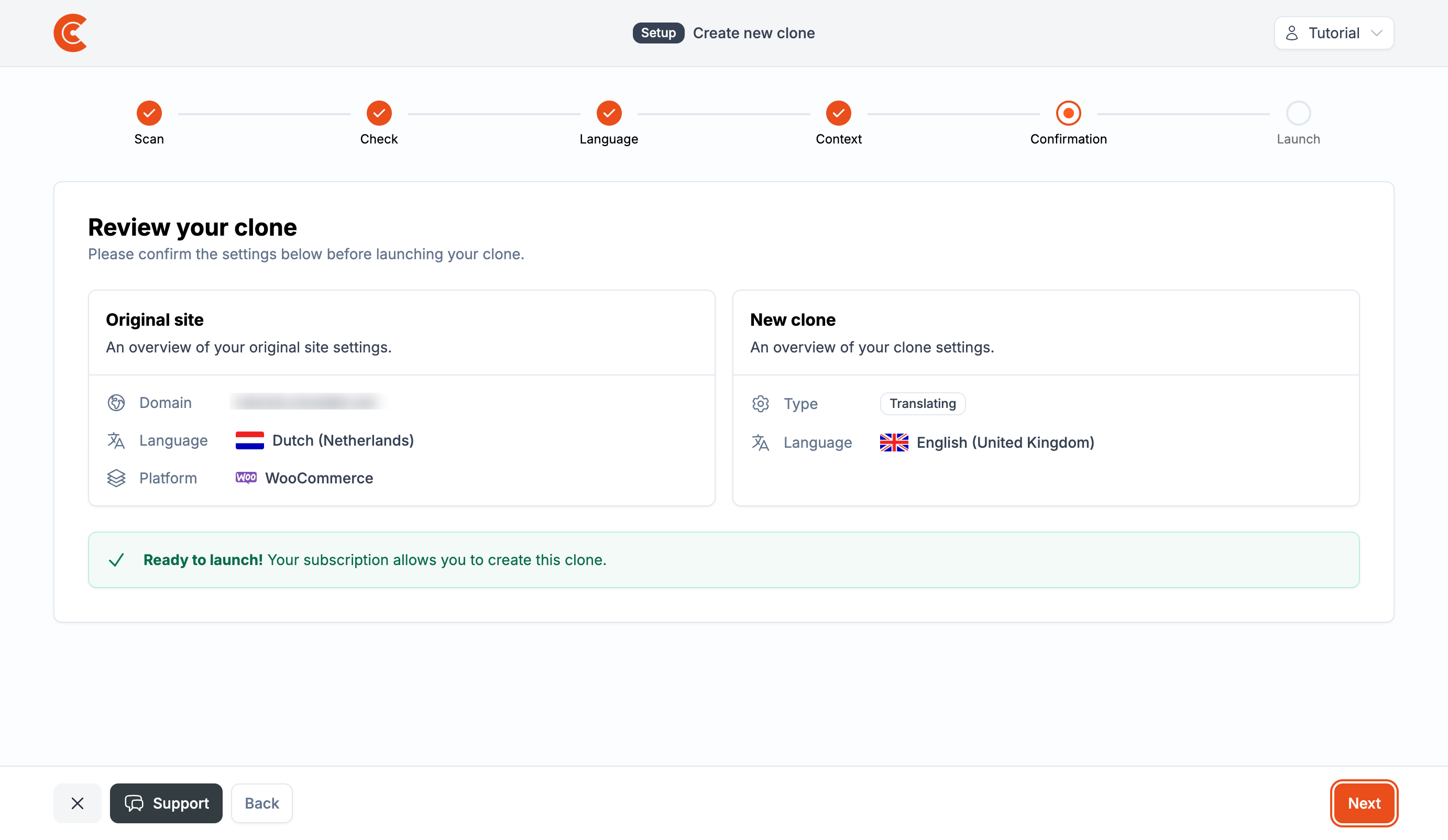Open the Tutorial account dropdown
The height and width of the screenshot is (840, 1448).
click(1333, 33)
